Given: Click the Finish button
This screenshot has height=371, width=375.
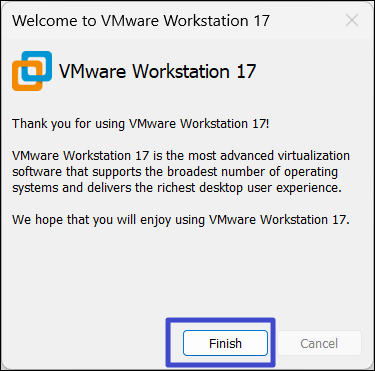Looking at the screenshot, I should point(225,343).
